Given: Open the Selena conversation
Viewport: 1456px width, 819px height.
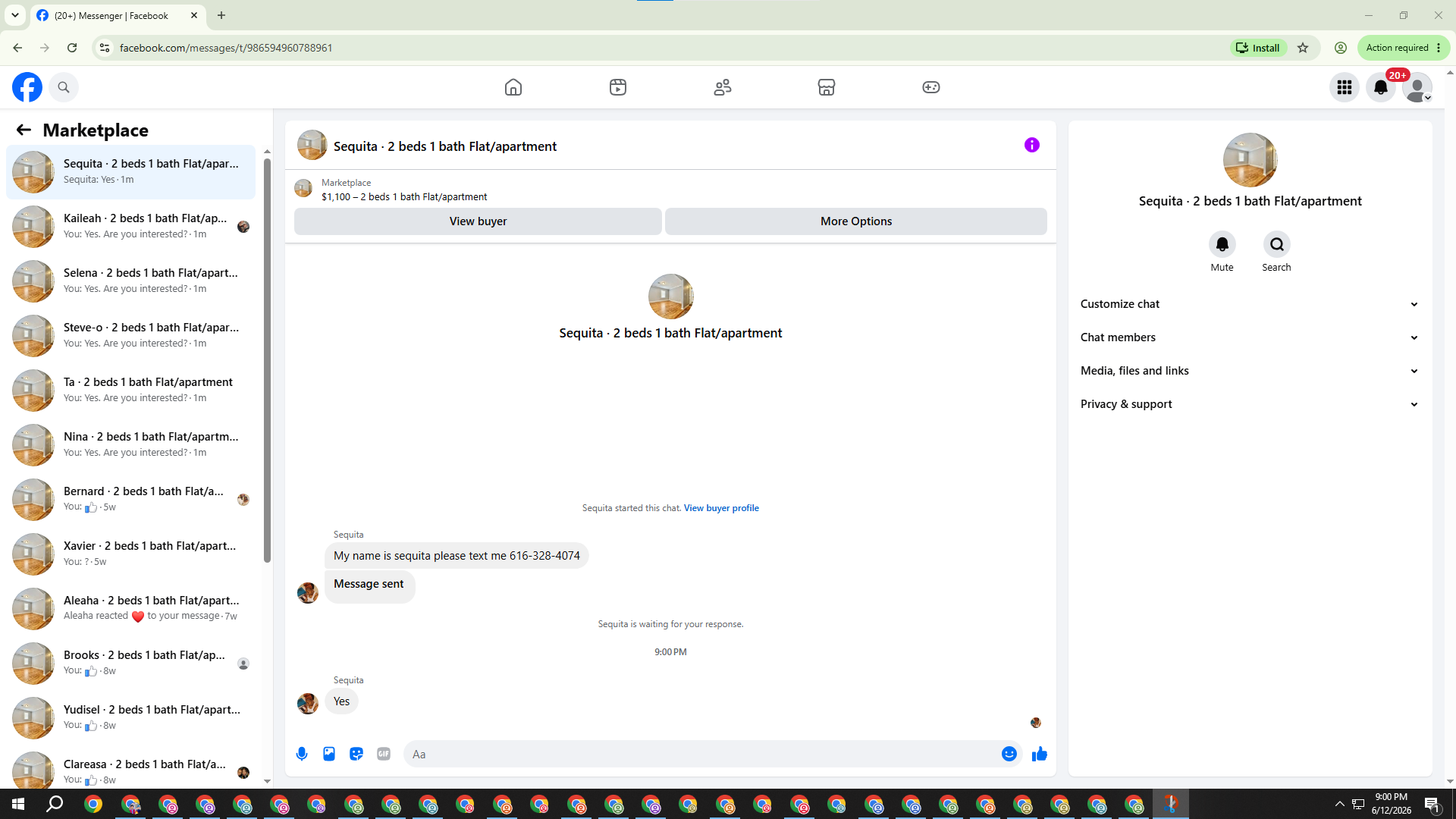Looking at the screenshot, I should tap(130, 281).
